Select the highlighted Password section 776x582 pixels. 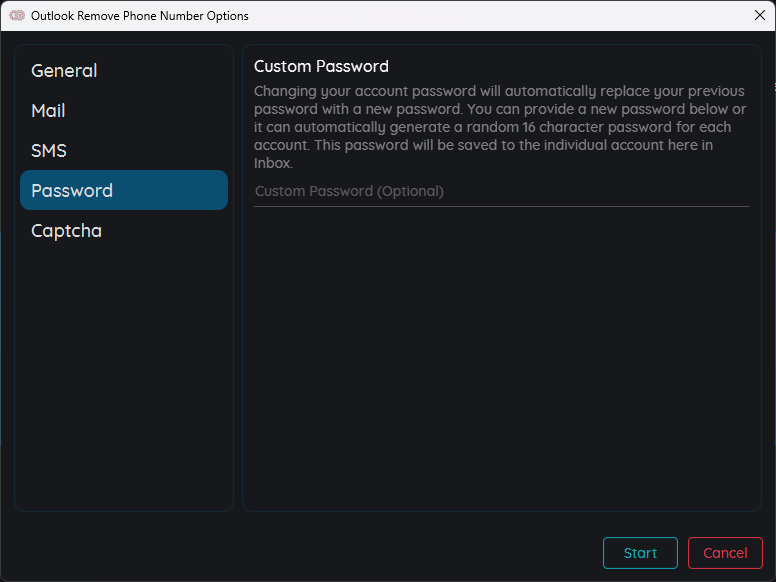(x=124, y=190)
